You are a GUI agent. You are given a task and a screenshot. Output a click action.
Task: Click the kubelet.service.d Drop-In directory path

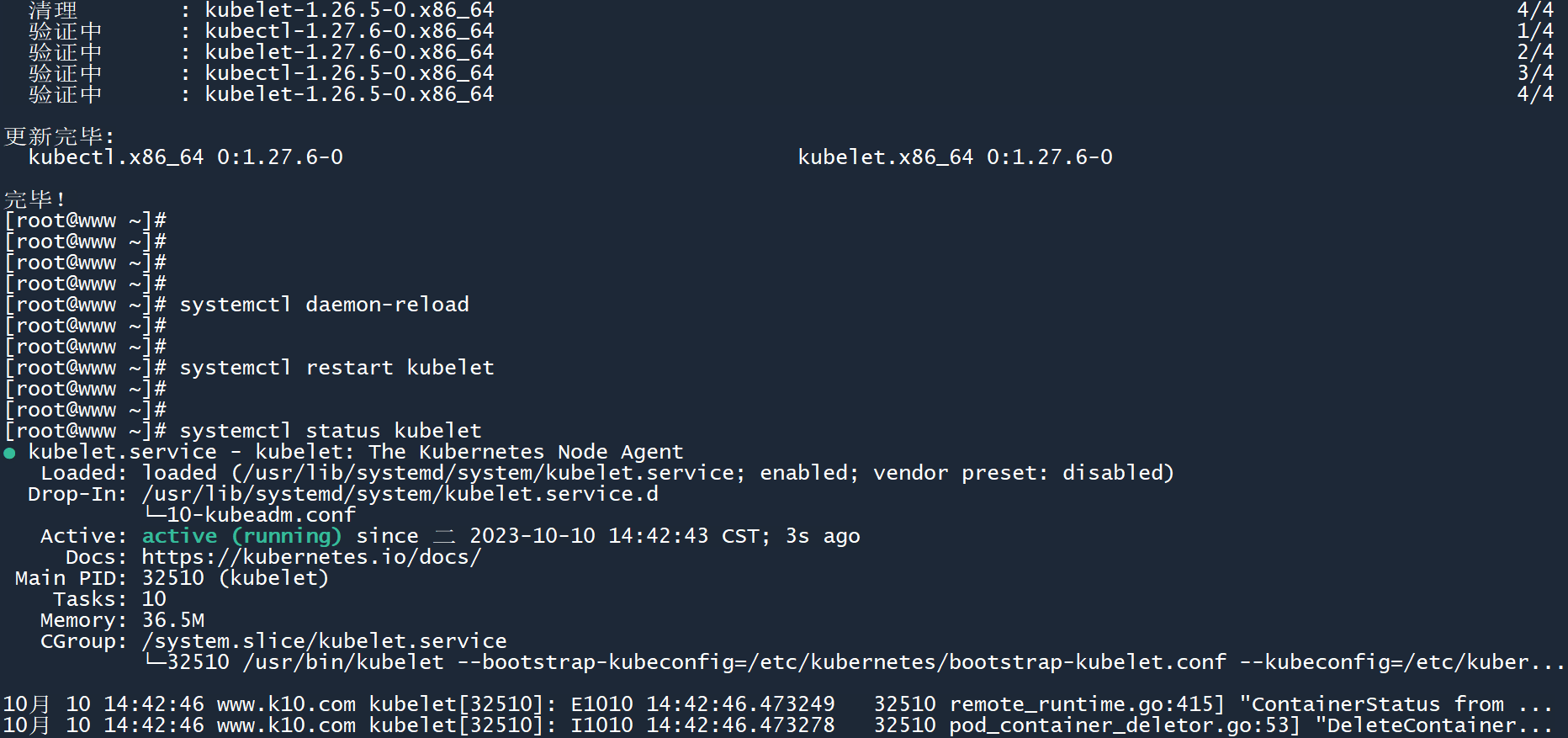pyautogui.click(x=400, y=494)
